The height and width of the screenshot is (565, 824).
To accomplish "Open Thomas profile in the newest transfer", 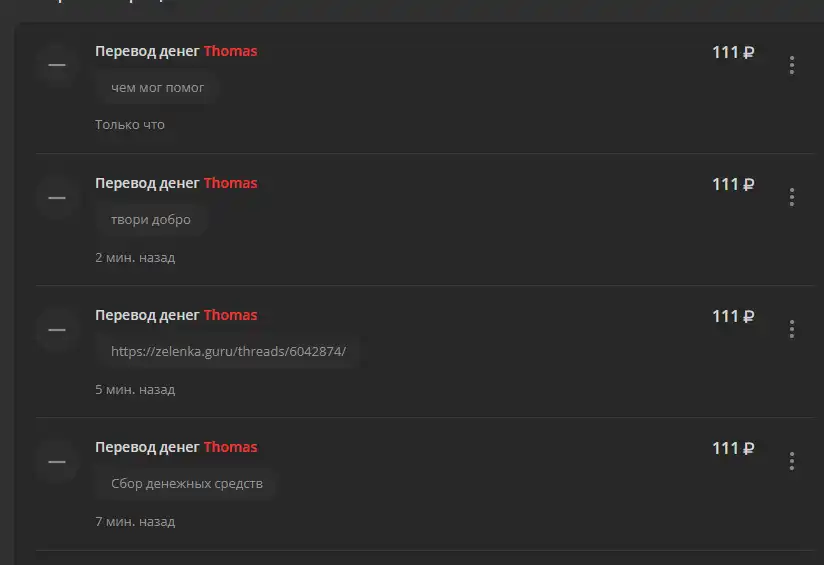I will [x=230, y=51].
